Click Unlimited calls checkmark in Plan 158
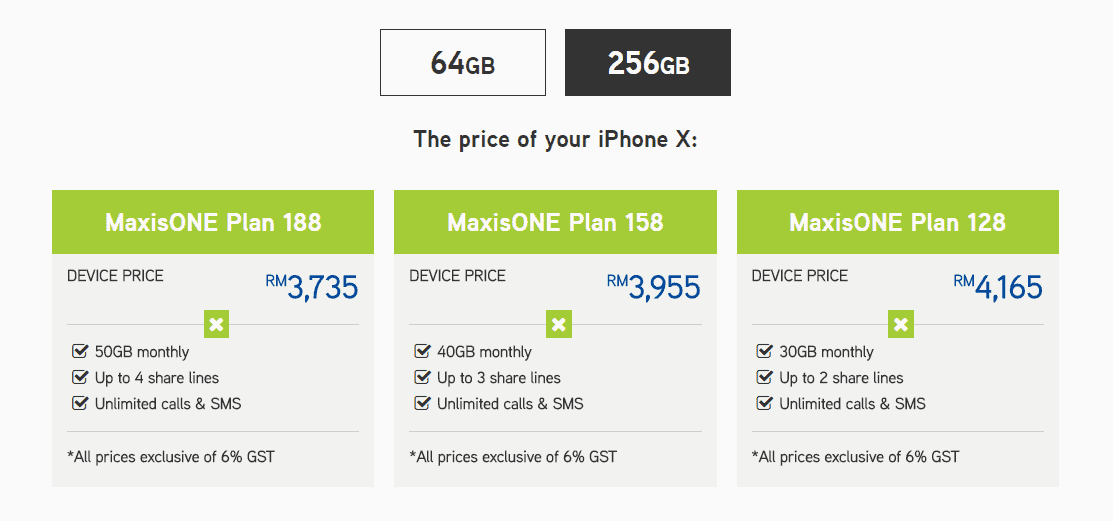The height and width of the screenshot is (521, 1113). tap(422, 404)
